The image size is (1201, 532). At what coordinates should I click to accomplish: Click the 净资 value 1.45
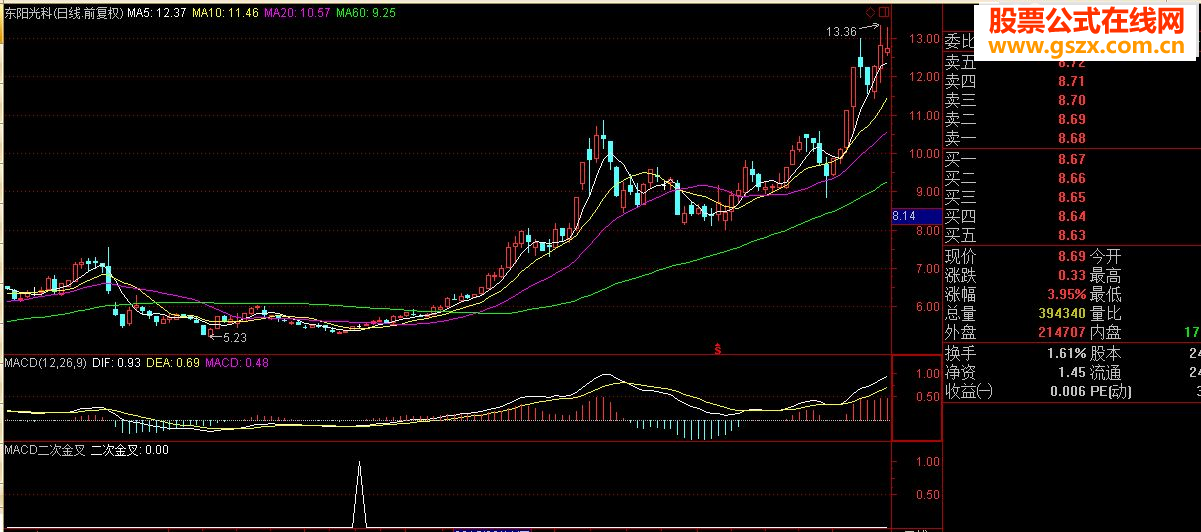(1071, 373)
